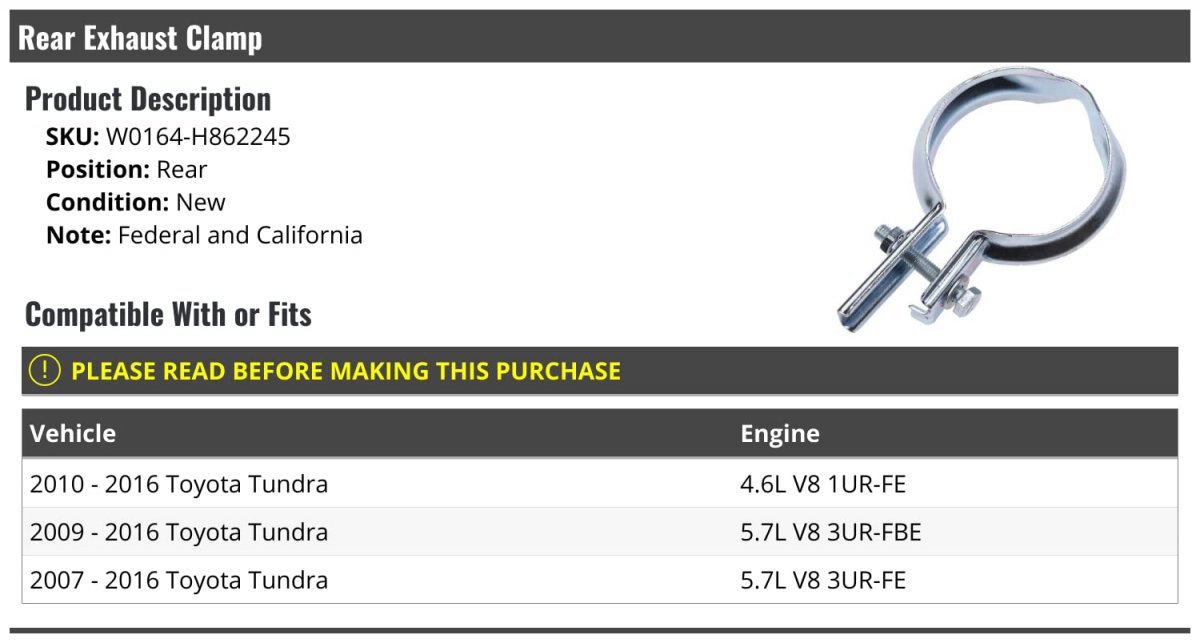
Task: Click the SKU value W0164-H862245
Action: pyautogui.click(x=198, y=137)
